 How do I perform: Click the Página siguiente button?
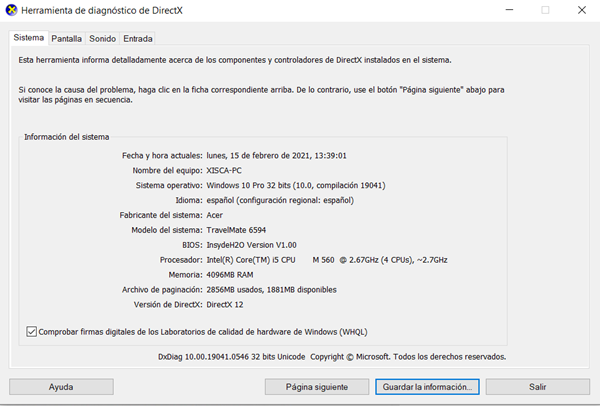[317, 387]
